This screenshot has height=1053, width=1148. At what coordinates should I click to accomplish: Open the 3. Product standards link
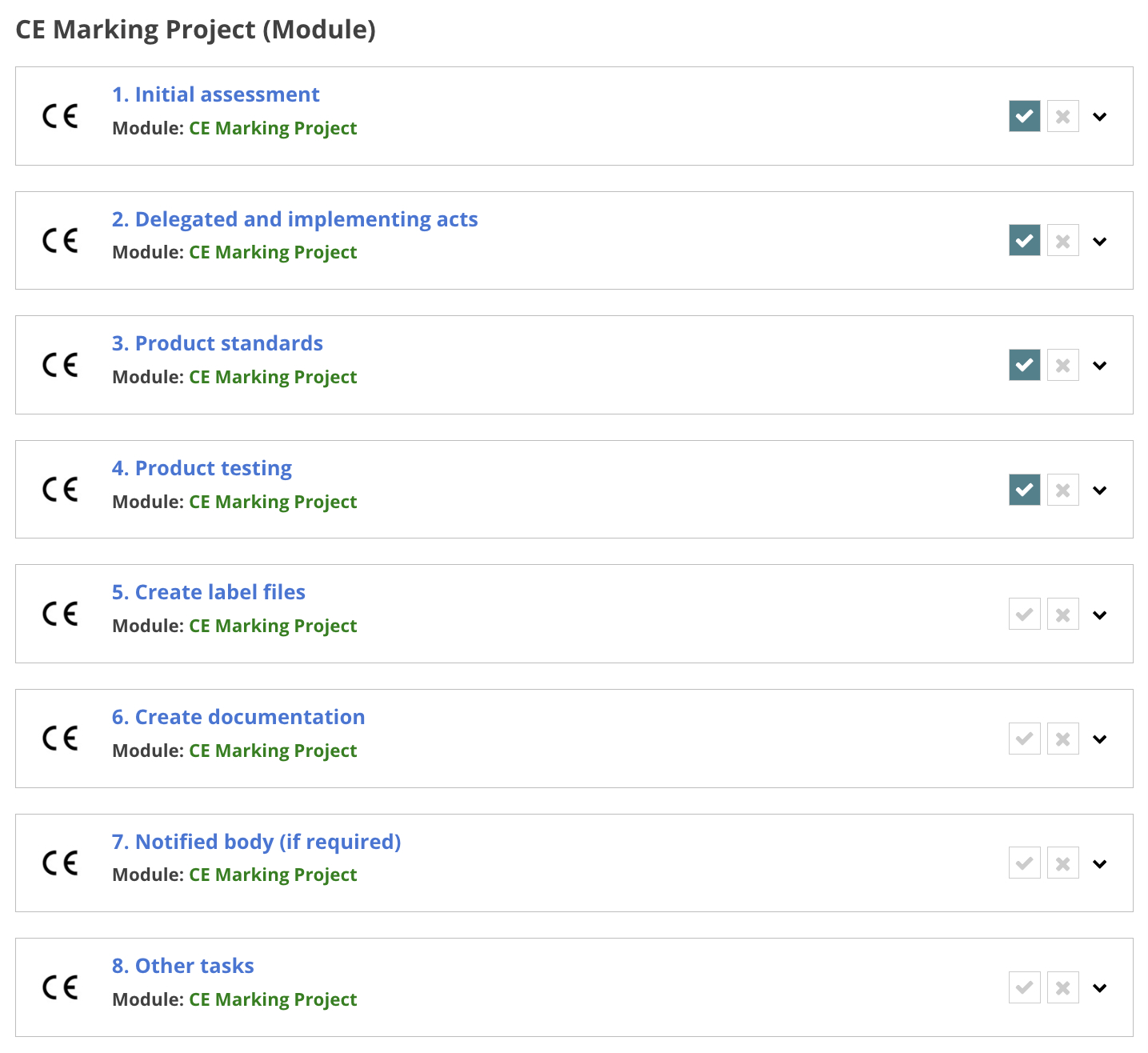(x=217, y=343)
